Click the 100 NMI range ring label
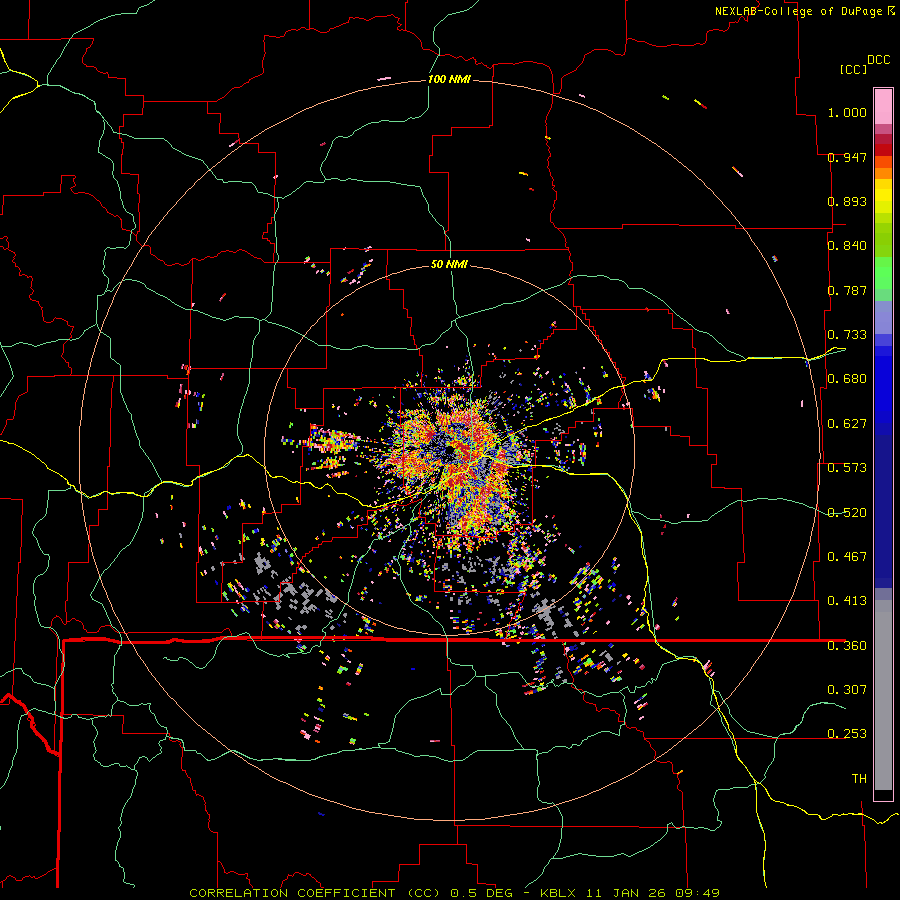This screenshot has height=900, width=900. tap(449, 79)
